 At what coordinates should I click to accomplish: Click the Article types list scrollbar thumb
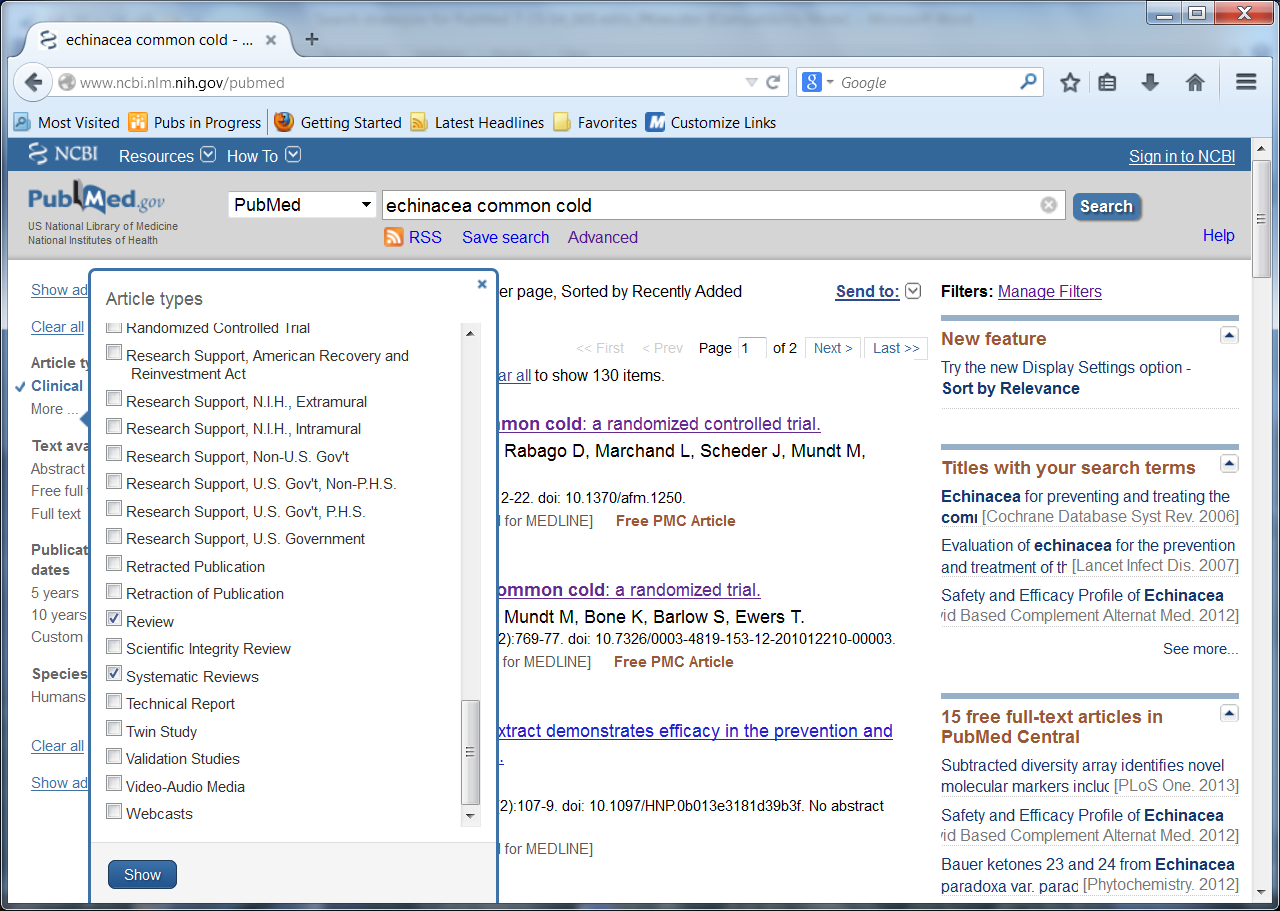470,752
